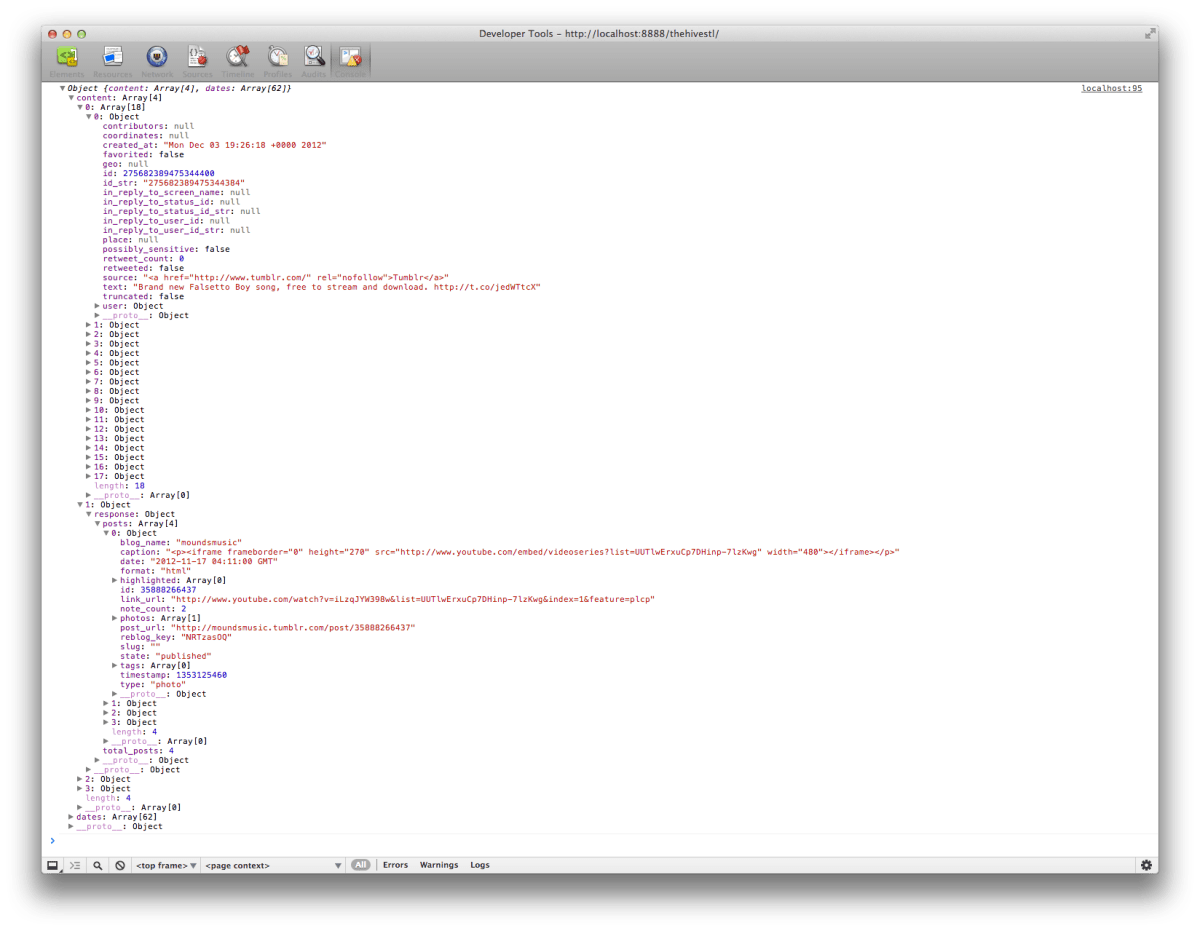Click the iframe caption string

tap(532, 553)
